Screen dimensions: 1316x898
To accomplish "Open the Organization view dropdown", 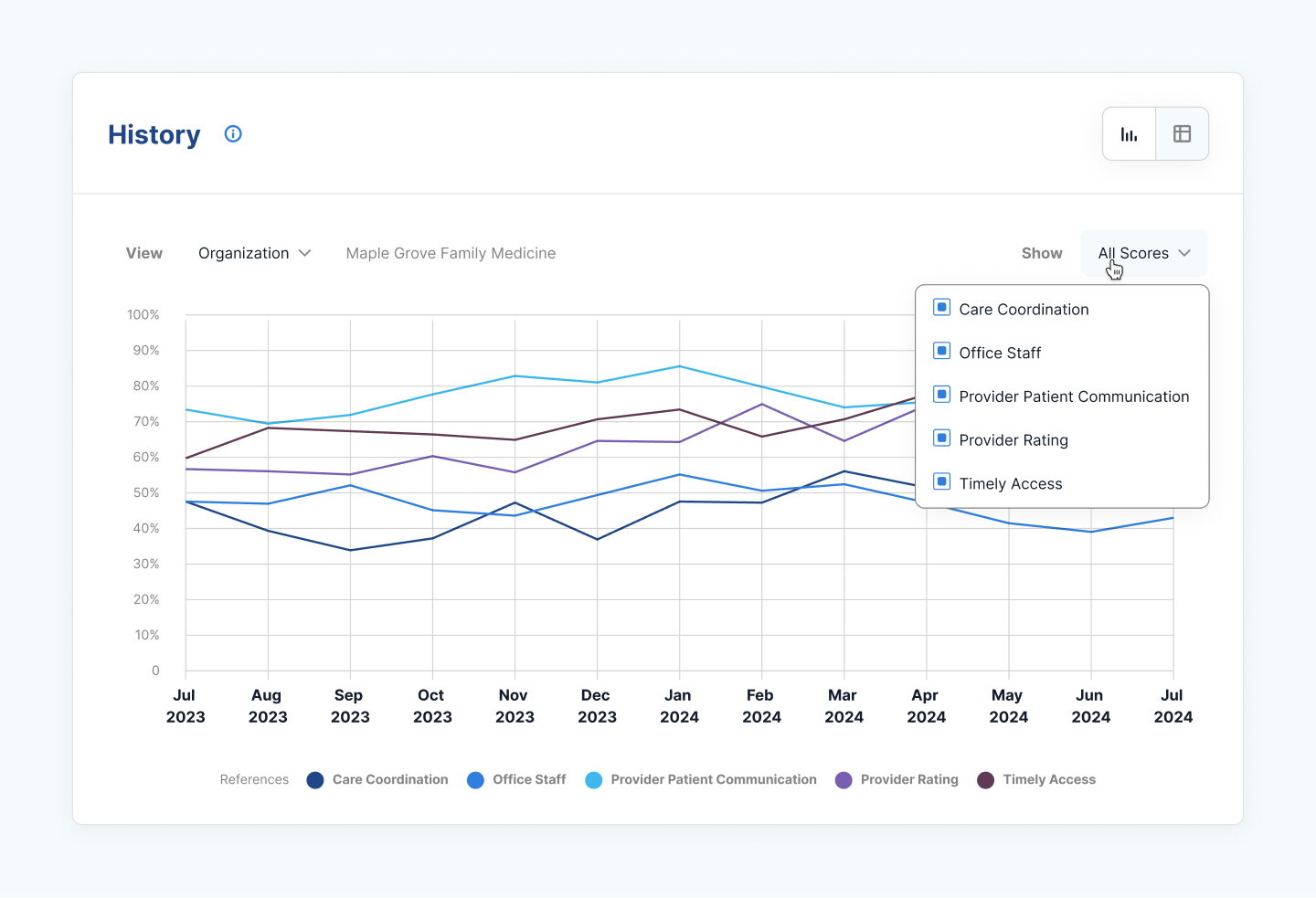I will click(x=255, y=253).
